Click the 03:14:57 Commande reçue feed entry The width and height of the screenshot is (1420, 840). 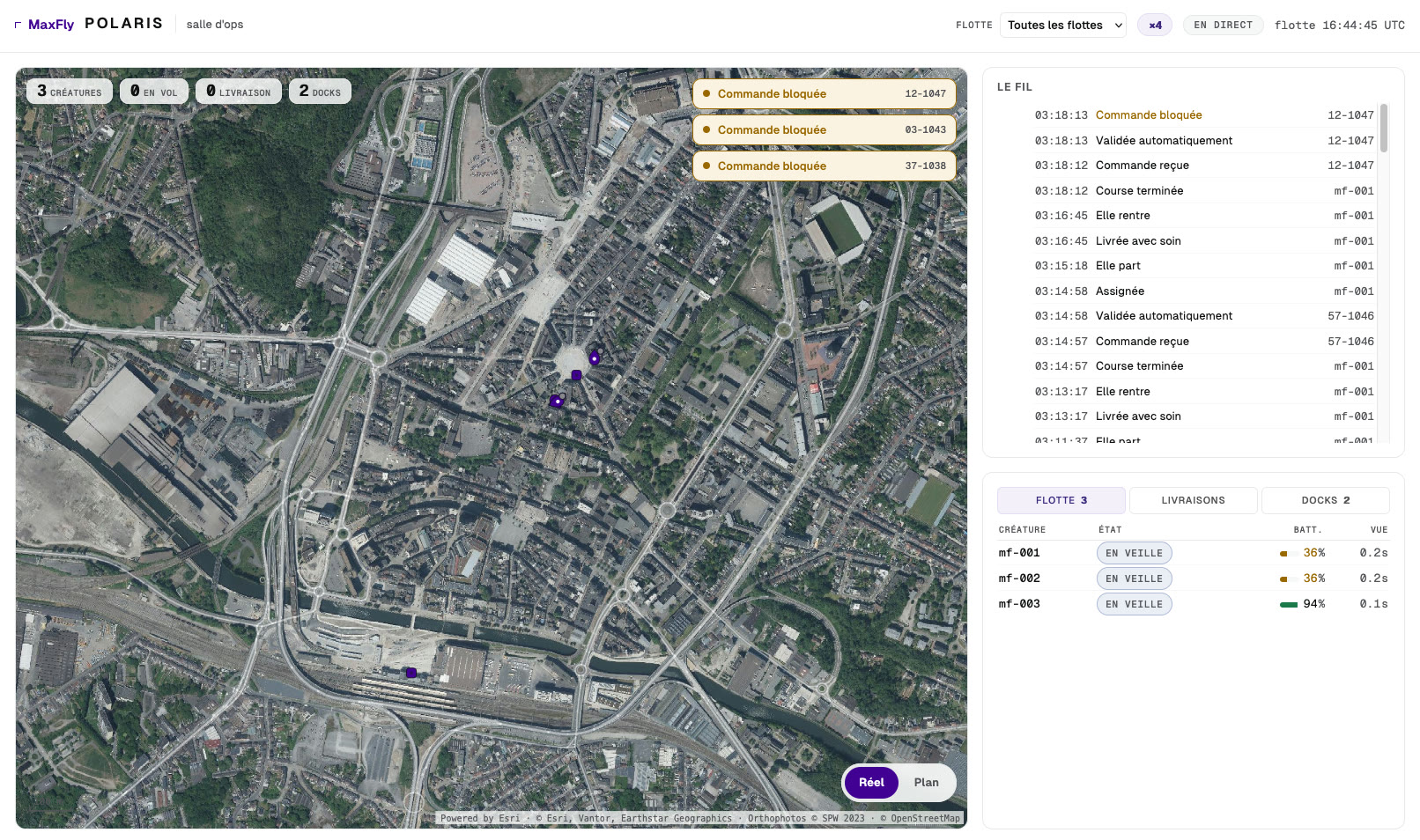coord(1203,342)
